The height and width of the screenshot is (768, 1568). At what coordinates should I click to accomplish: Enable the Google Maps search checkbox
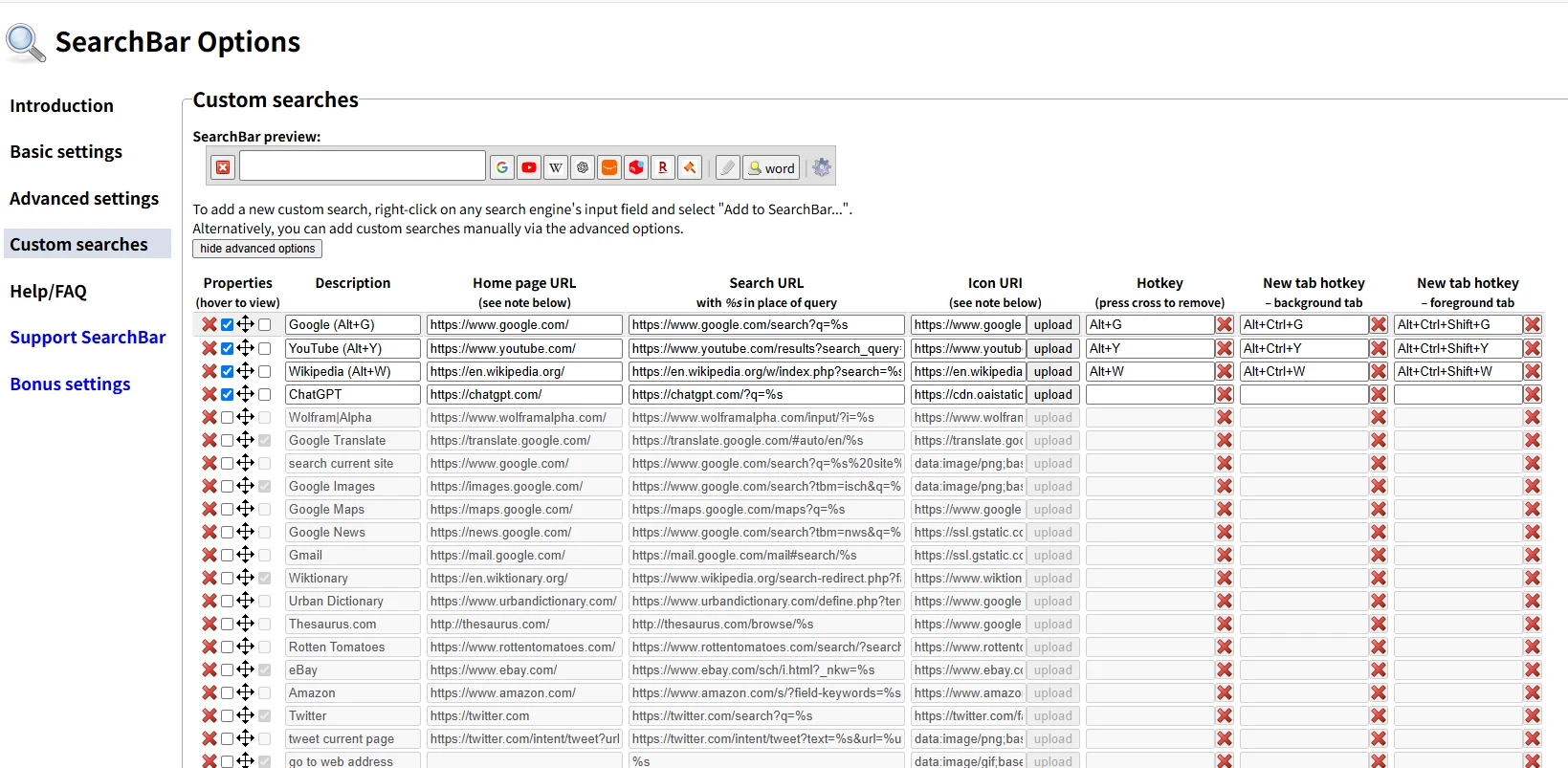pos(227,509)
